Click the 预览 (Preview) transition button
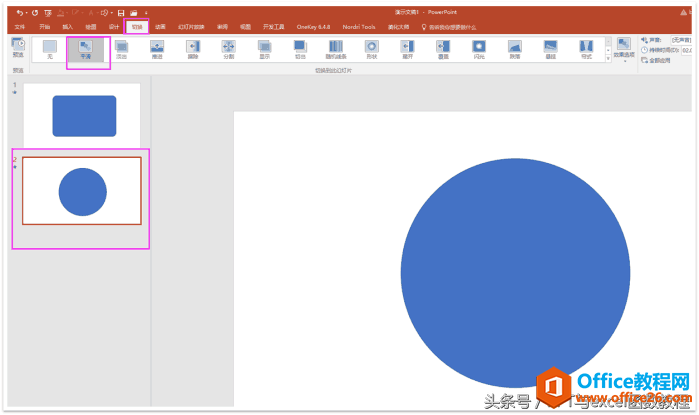The image size is (699, 415). pyautogui.click(x=18, y=48)
